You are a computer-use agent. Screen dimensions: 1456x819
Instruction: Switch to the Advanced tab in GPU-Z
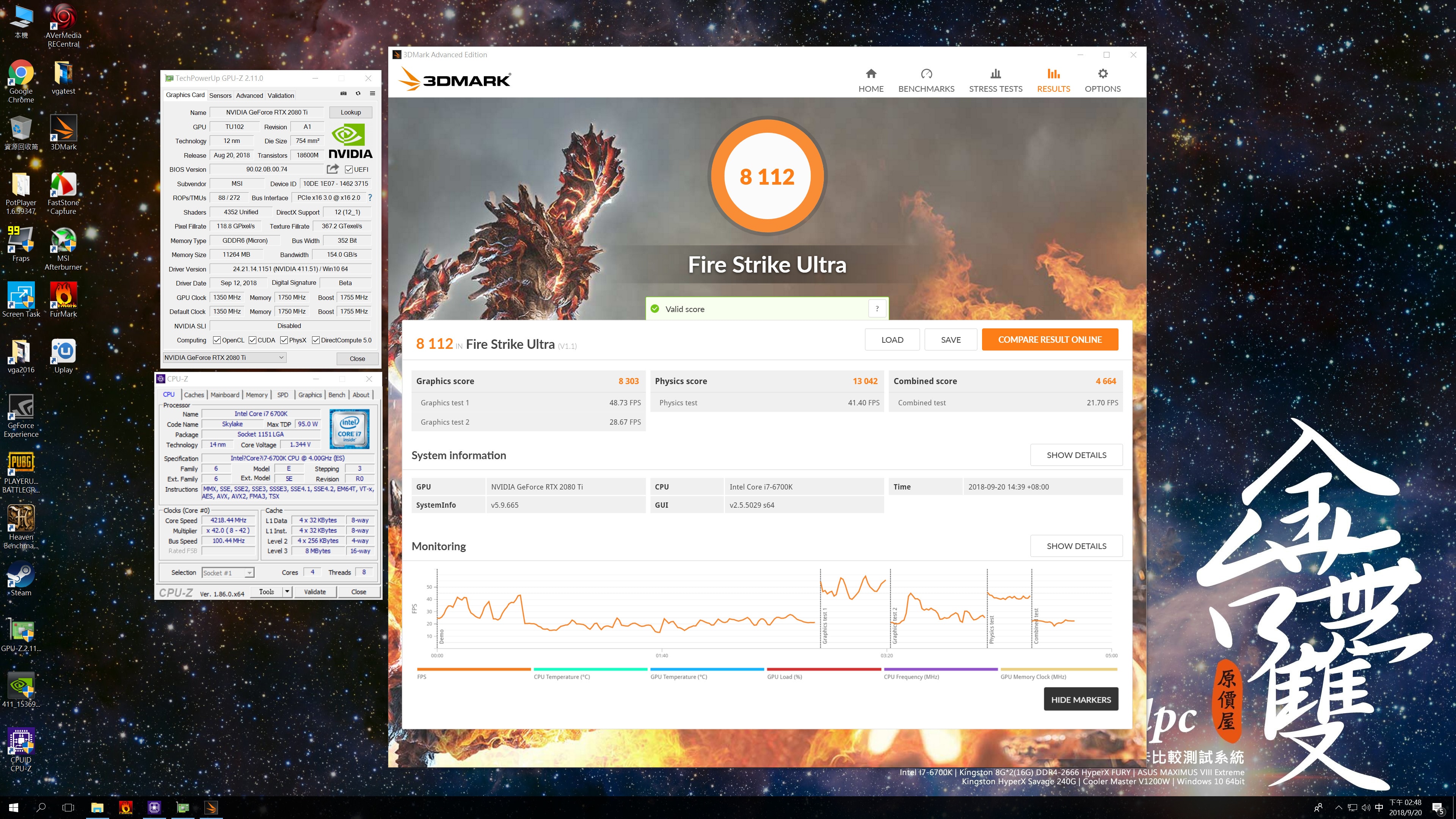[249, 96]
